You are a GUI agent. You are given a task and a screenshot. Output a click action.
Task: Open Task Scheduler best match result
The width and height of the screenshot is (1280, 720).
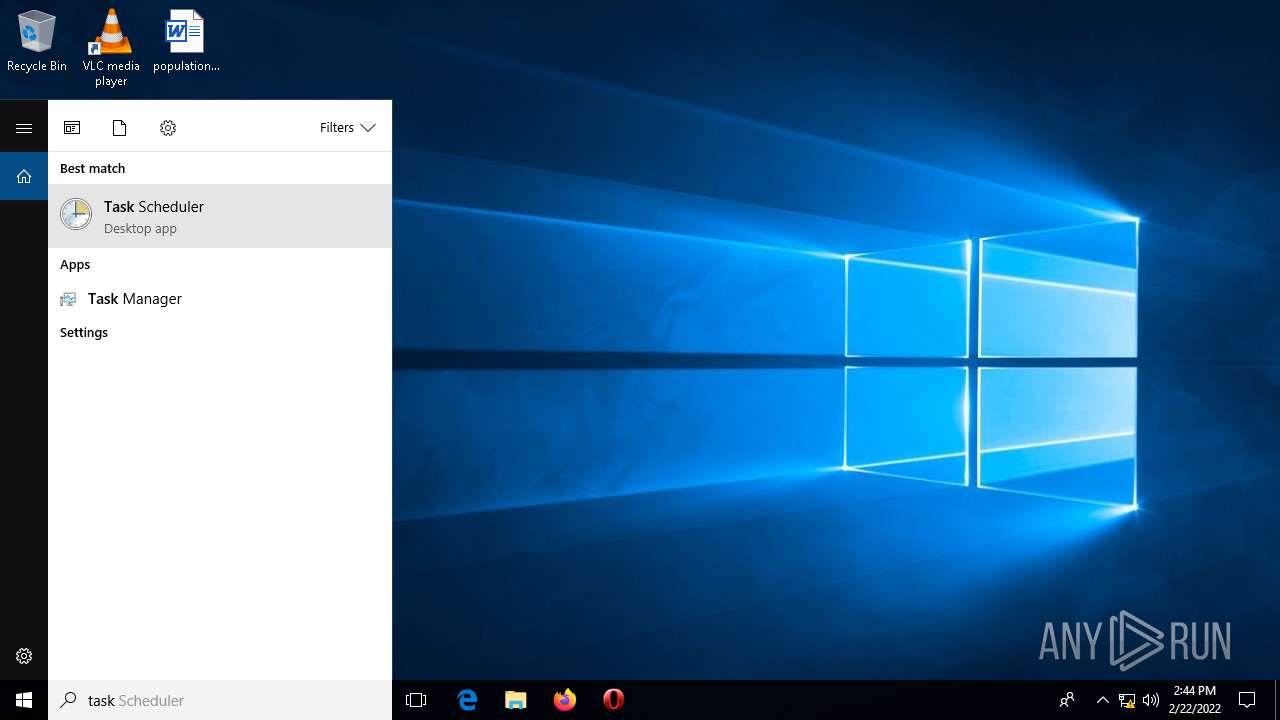point(220,216)
